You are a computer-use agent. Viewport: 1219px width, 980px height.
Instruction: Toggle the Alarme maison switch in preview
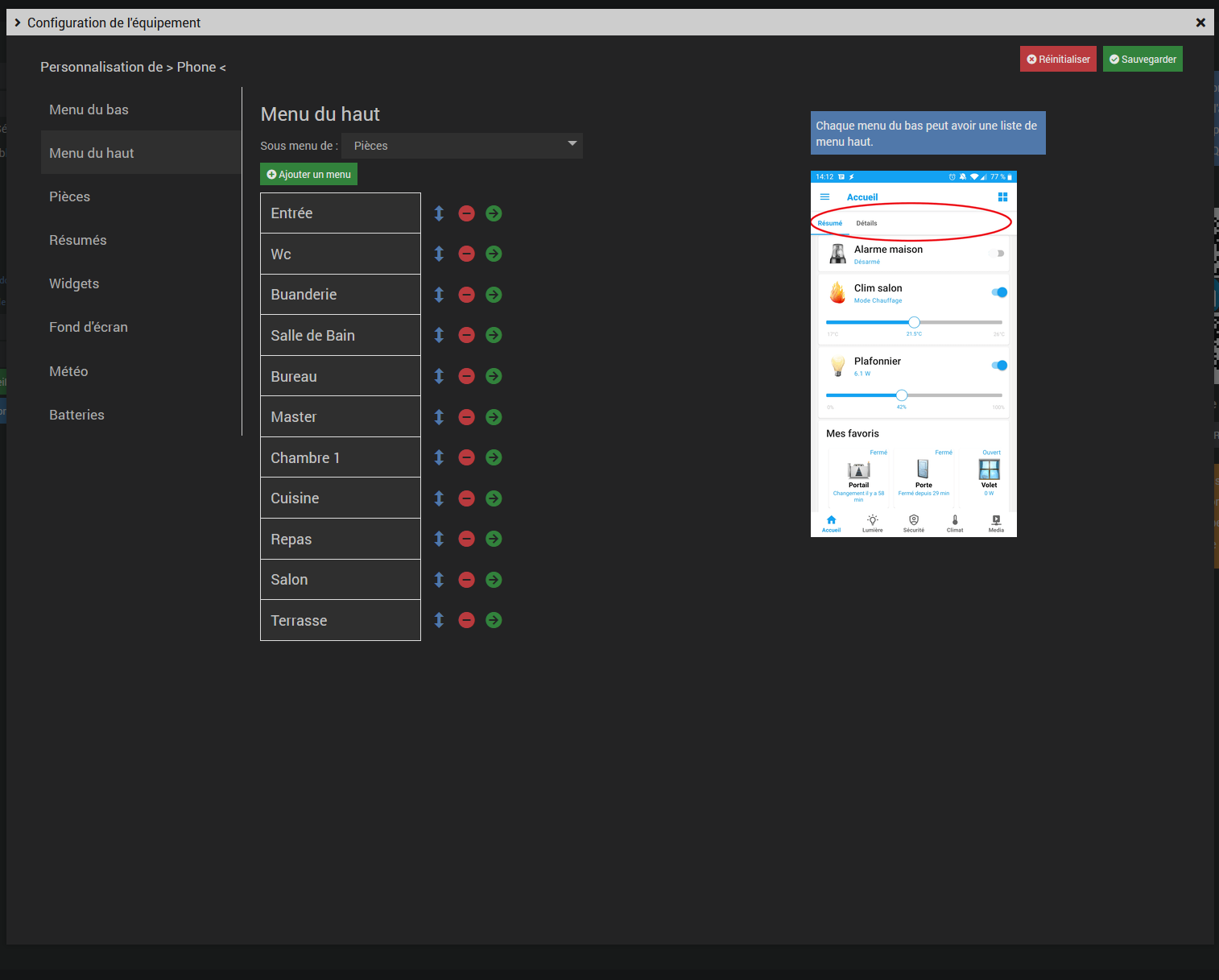click(x=997, y=254)
